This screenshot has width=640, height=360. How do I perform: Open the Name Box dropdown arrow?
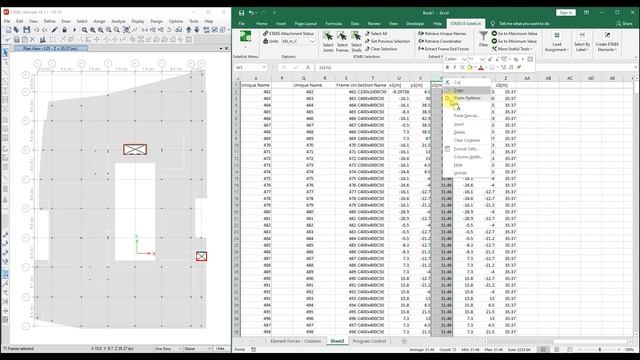pos(264,67)
